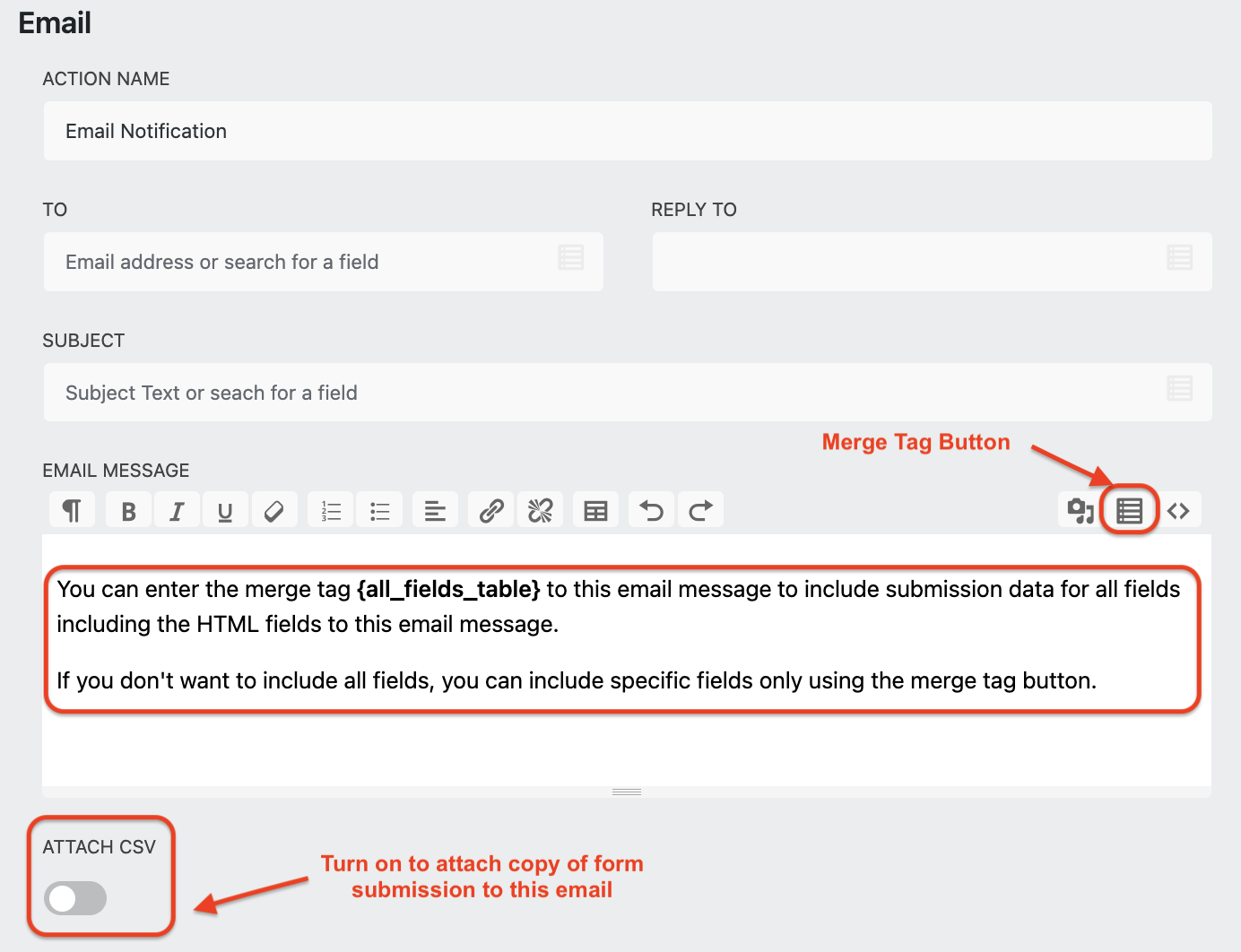Select the field translation icon near merge tags
The image size is (1241, 952).
tap(1080, 509)
